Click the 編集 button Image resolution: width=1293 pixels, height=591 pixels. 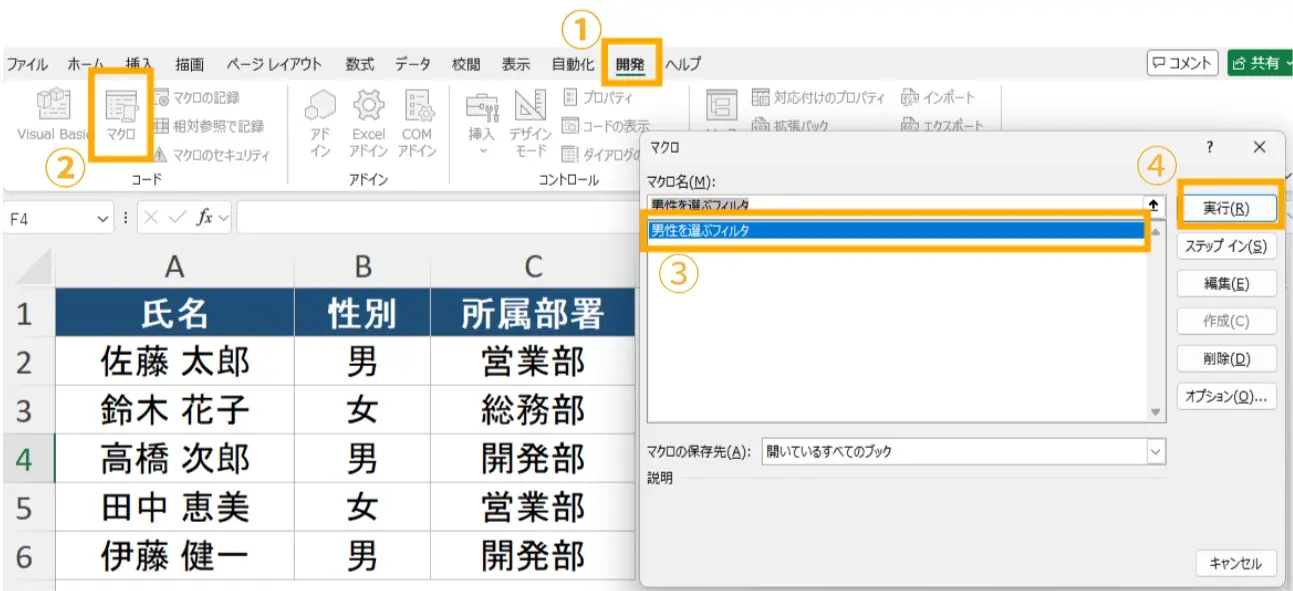point(1226,284)
